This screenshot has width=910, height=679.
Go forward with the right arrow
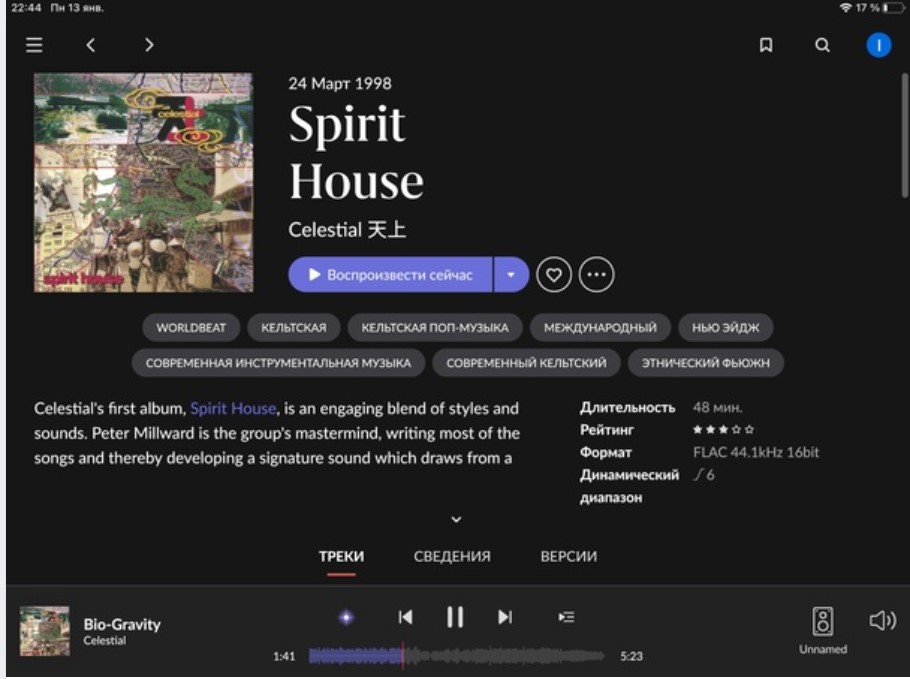coord(149,45)
